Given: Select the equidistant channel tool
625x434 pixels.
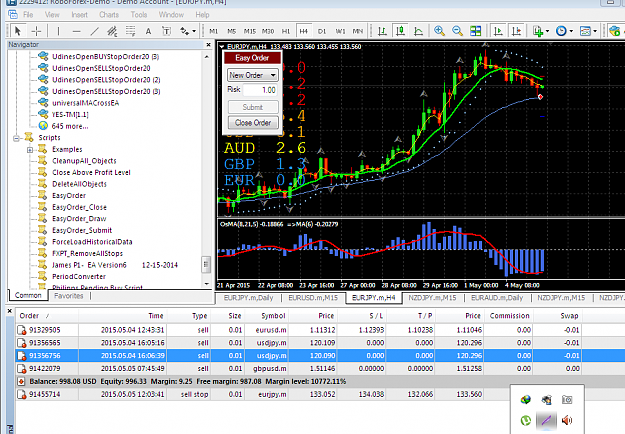Looking at the screenshot, I should (112, 31).
